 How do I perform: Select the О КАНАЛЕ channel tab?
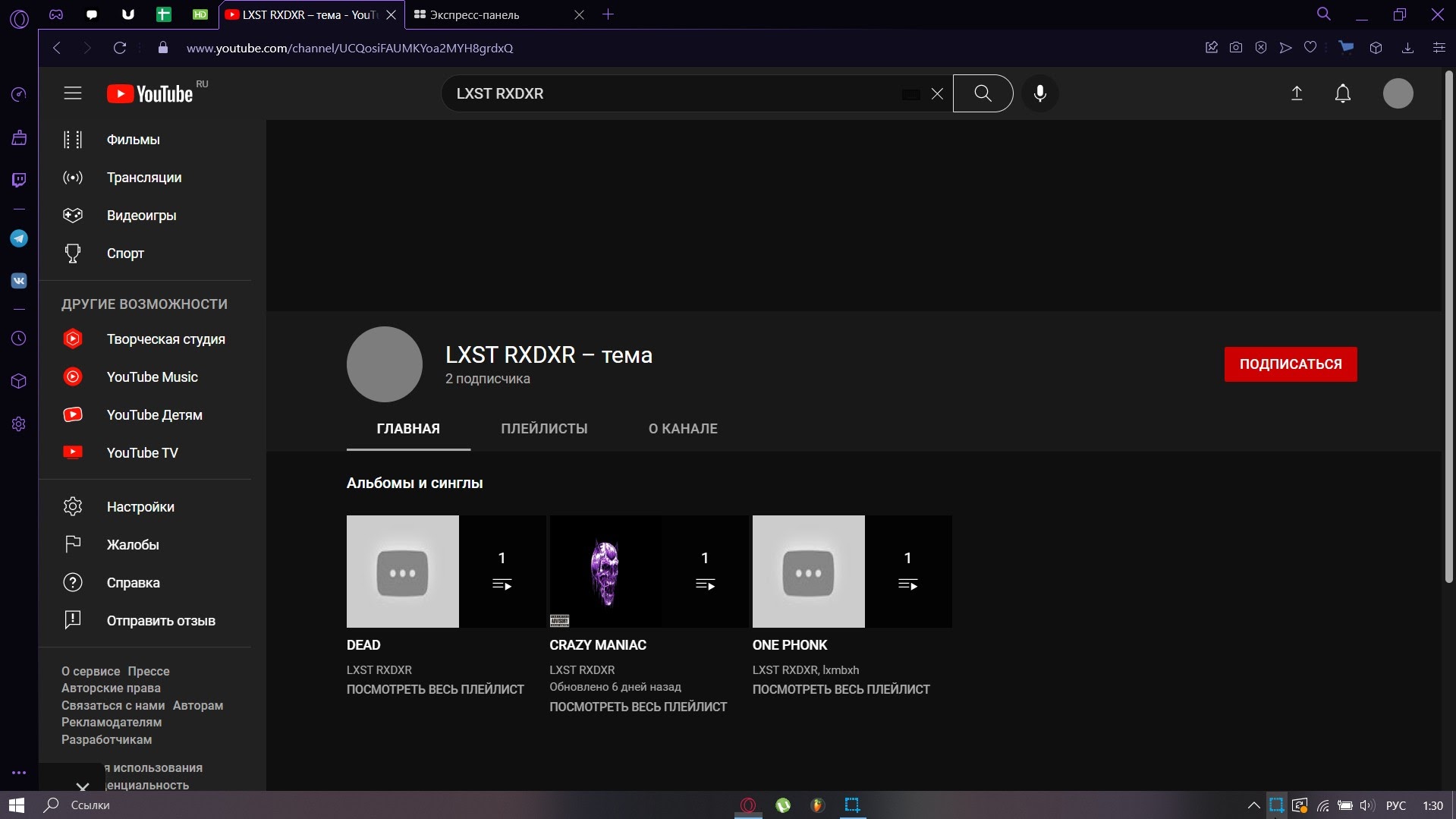pyautogui.click(x=683, y=429)
